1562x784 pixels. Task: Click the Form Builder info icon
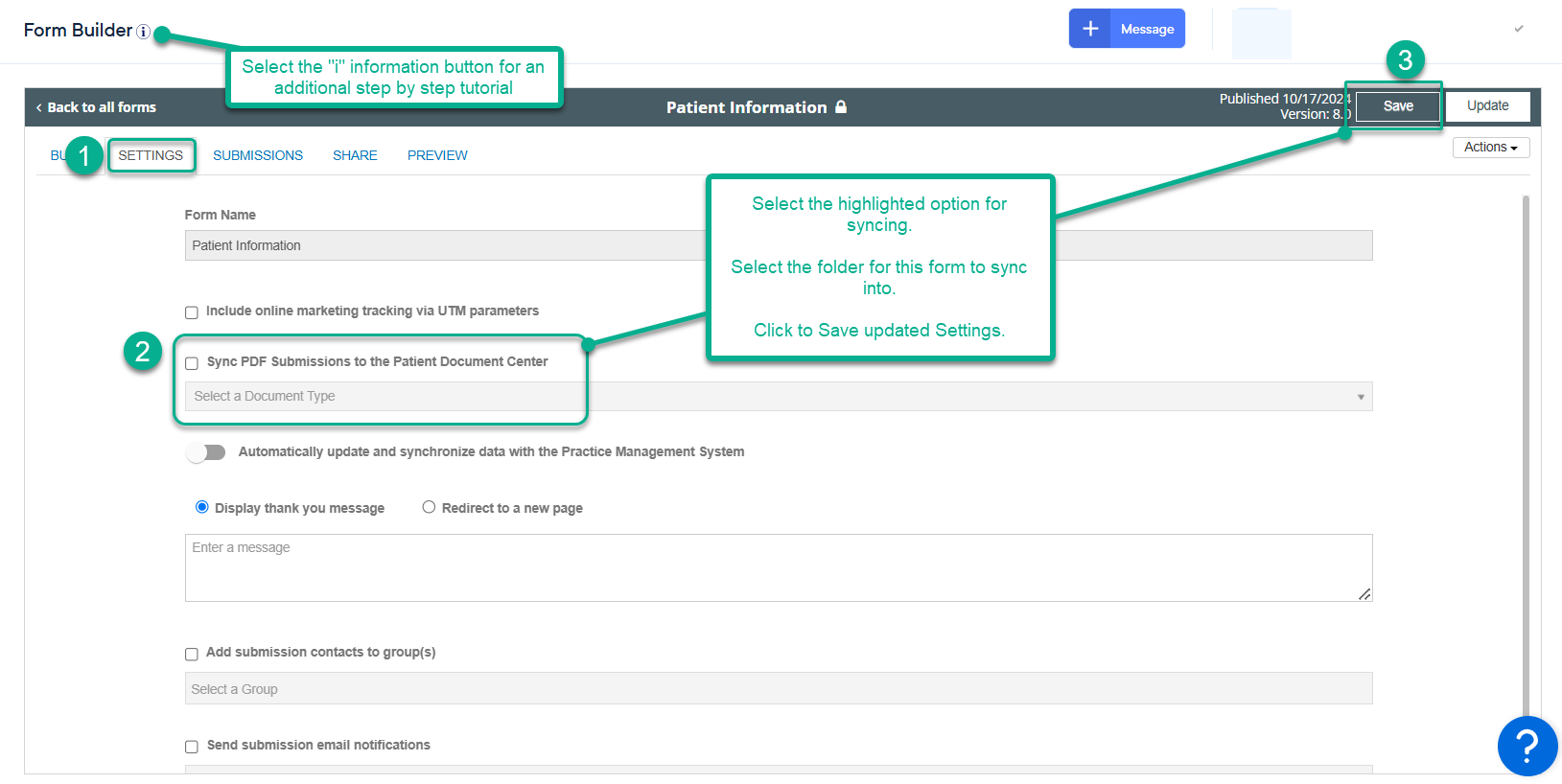[x=143, y=32]
